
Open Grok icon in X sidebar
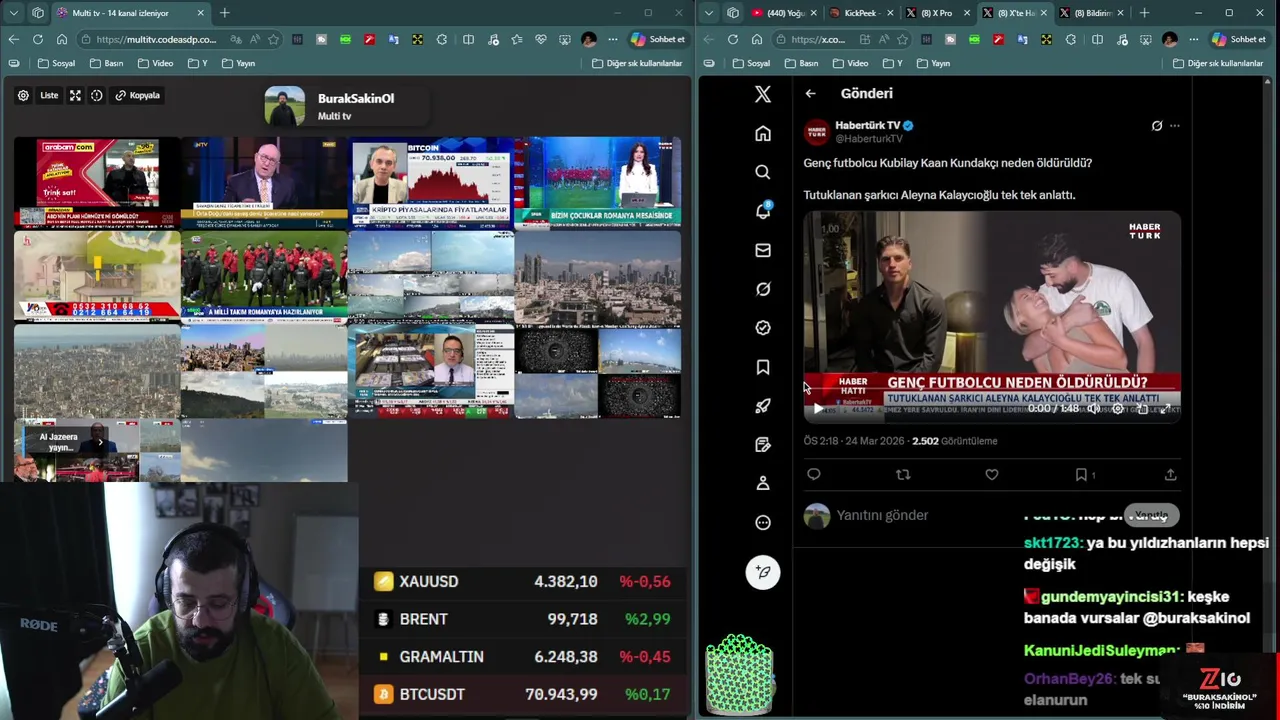tap(763, 289)
